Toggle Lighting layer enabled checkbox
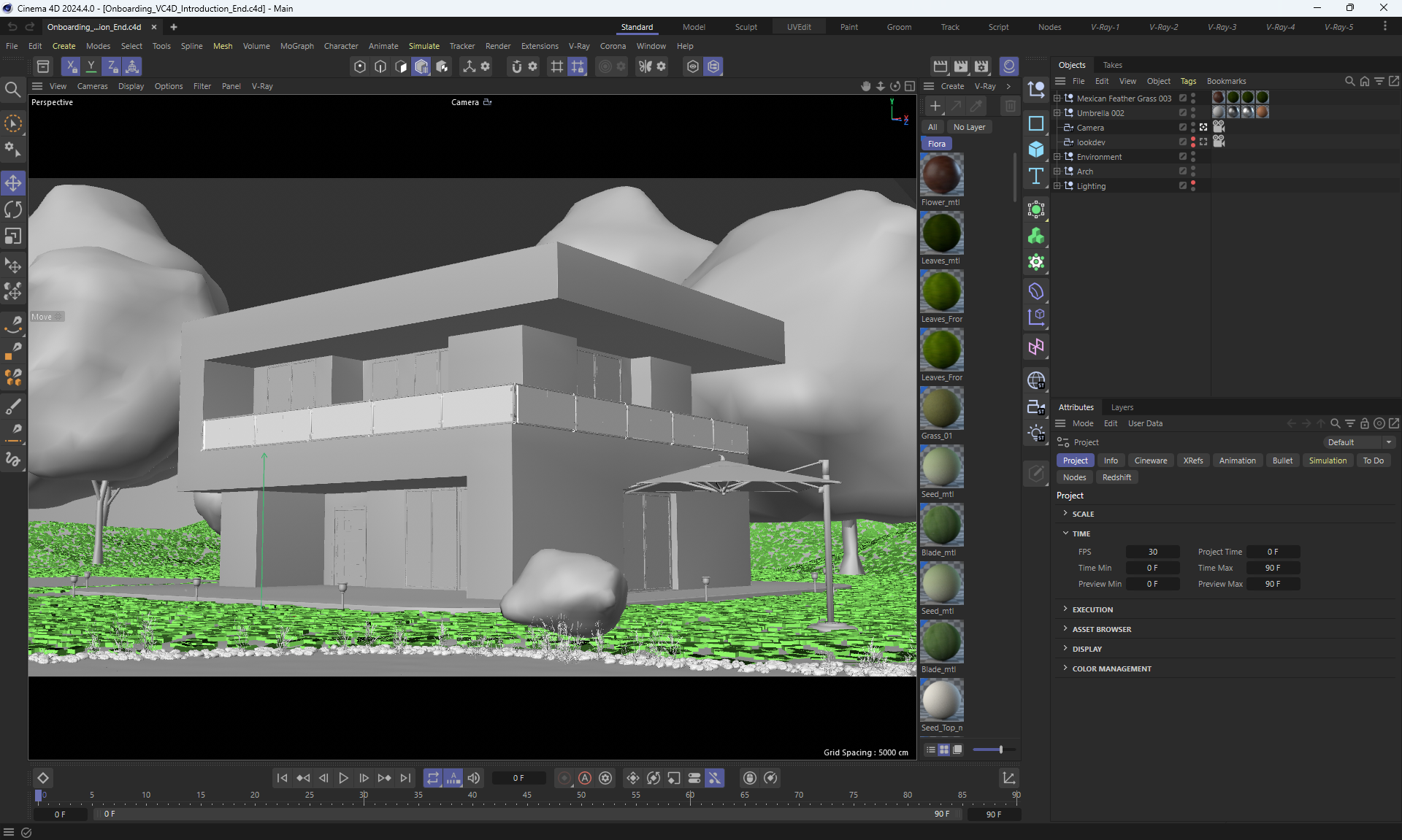The width and height of the screenshot is (1402, 840). tap(1183, 186)
